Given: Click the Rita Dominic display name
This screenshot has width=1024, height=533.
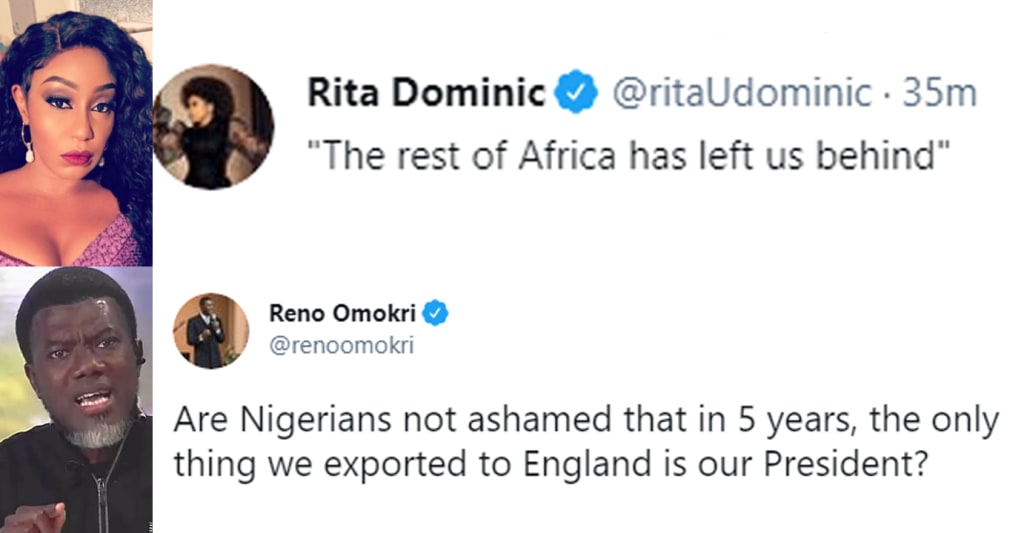Looking at the screenshot, I should click(427, 94).
